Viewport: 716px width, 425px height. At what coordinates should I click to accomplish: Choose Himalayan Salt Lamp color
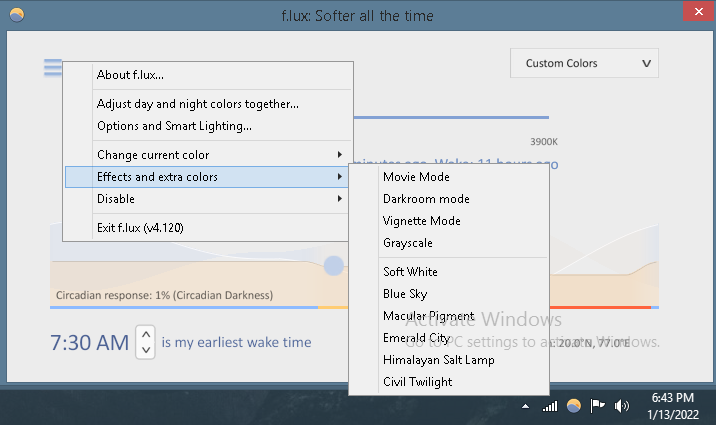pos(449,360)
